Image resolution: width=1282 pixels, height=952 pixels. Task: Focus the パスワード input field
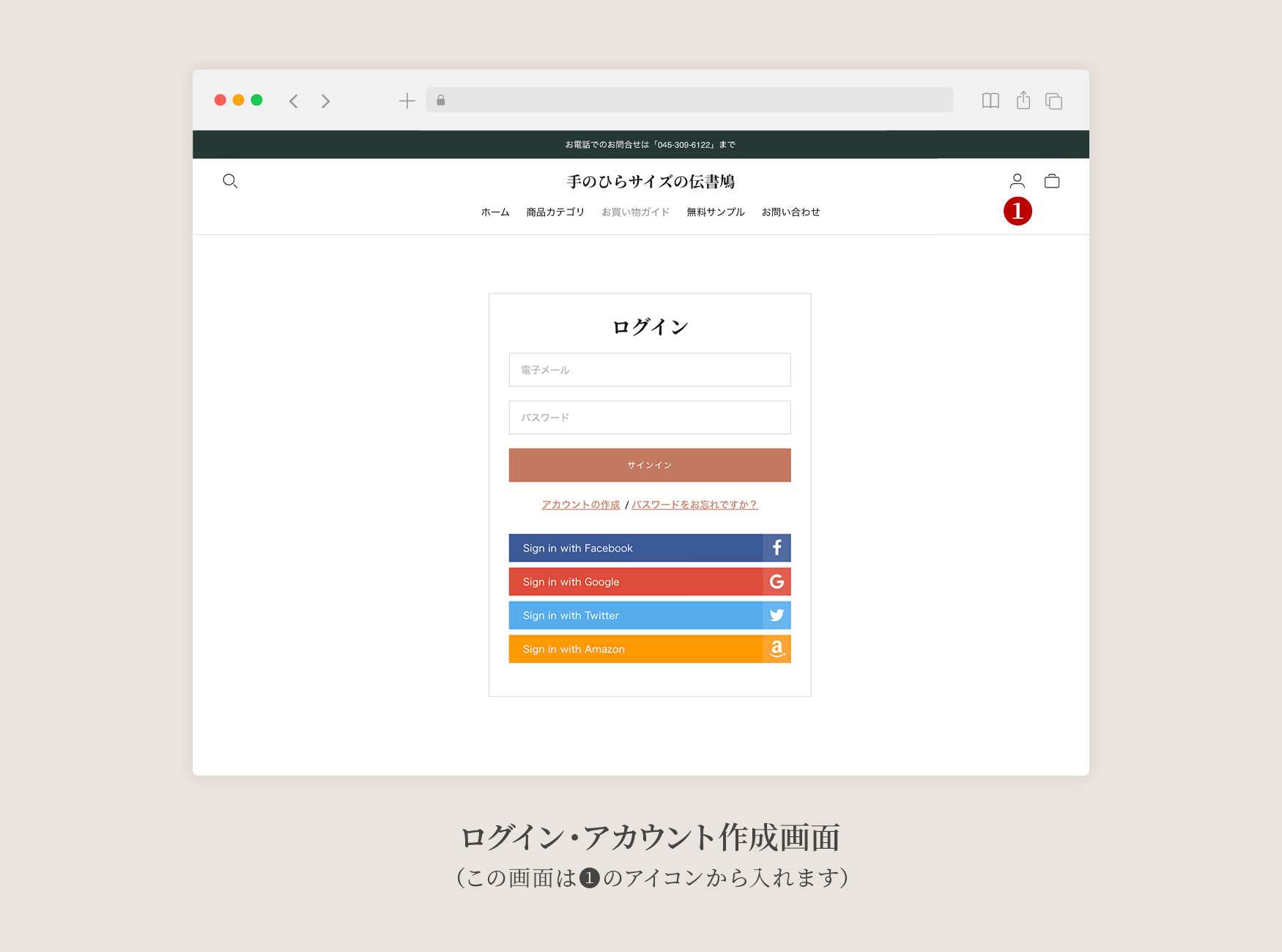650,417
